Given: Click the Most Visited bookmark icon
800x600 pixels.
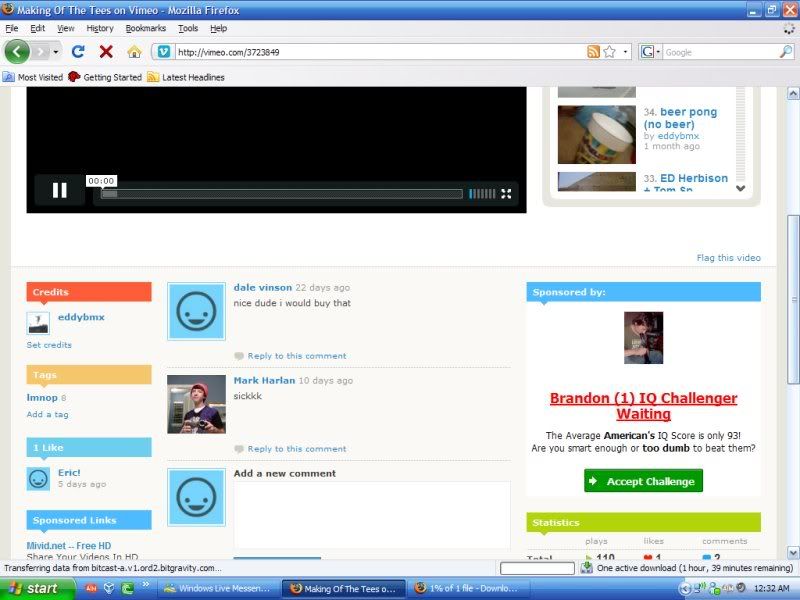Looking at the screenshot, I should click(9, 77).
